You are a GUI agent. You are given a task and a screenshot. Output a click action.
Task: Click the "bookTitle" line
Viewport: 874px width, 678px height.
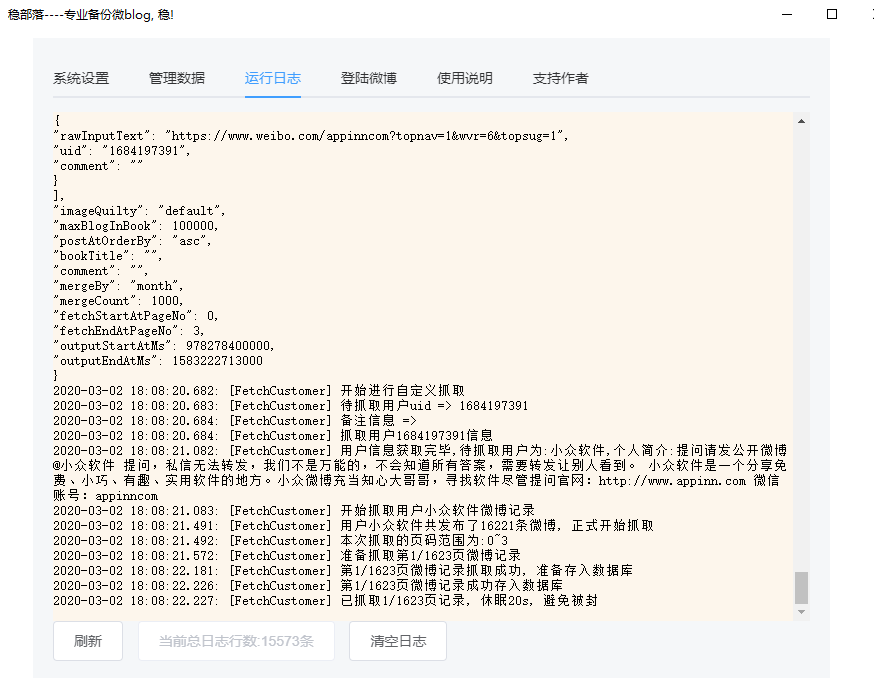tap(108, 256)
